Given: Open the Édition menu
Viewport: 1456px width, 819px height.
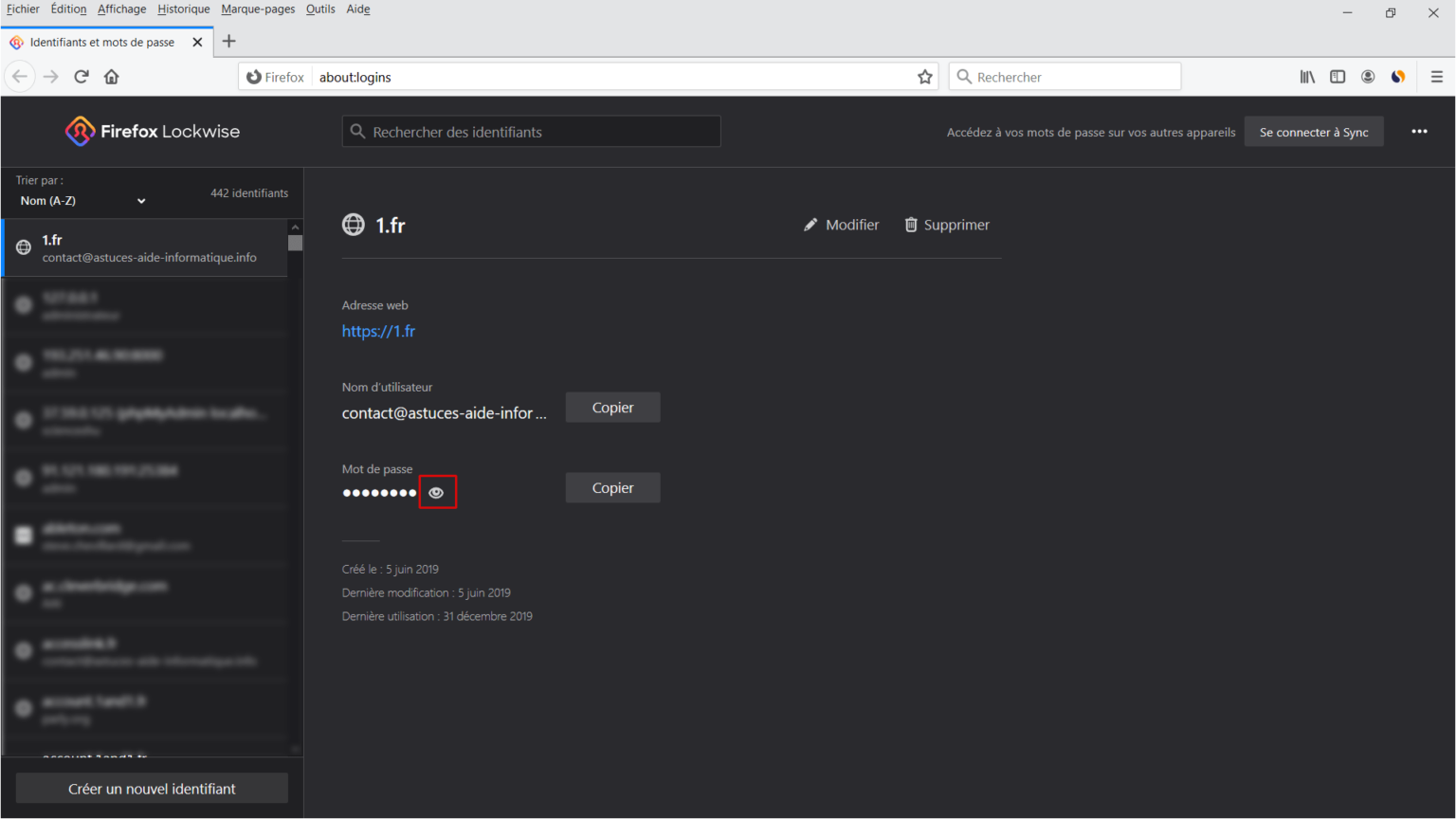Looking at the screenshot, I should click(x=68, y=9).
